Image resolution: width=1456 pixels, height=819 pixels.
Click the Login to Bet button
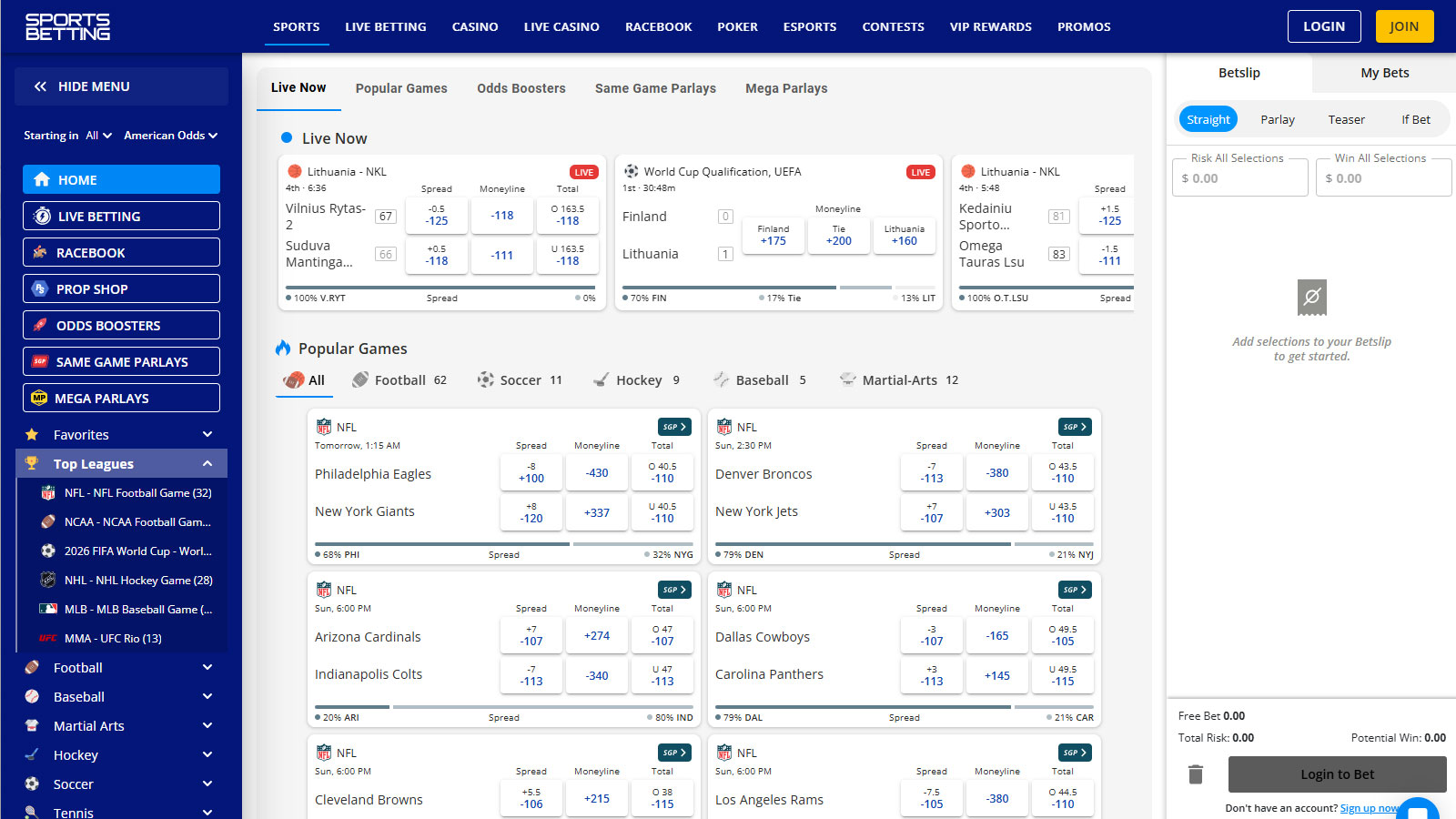(1336, 774)
